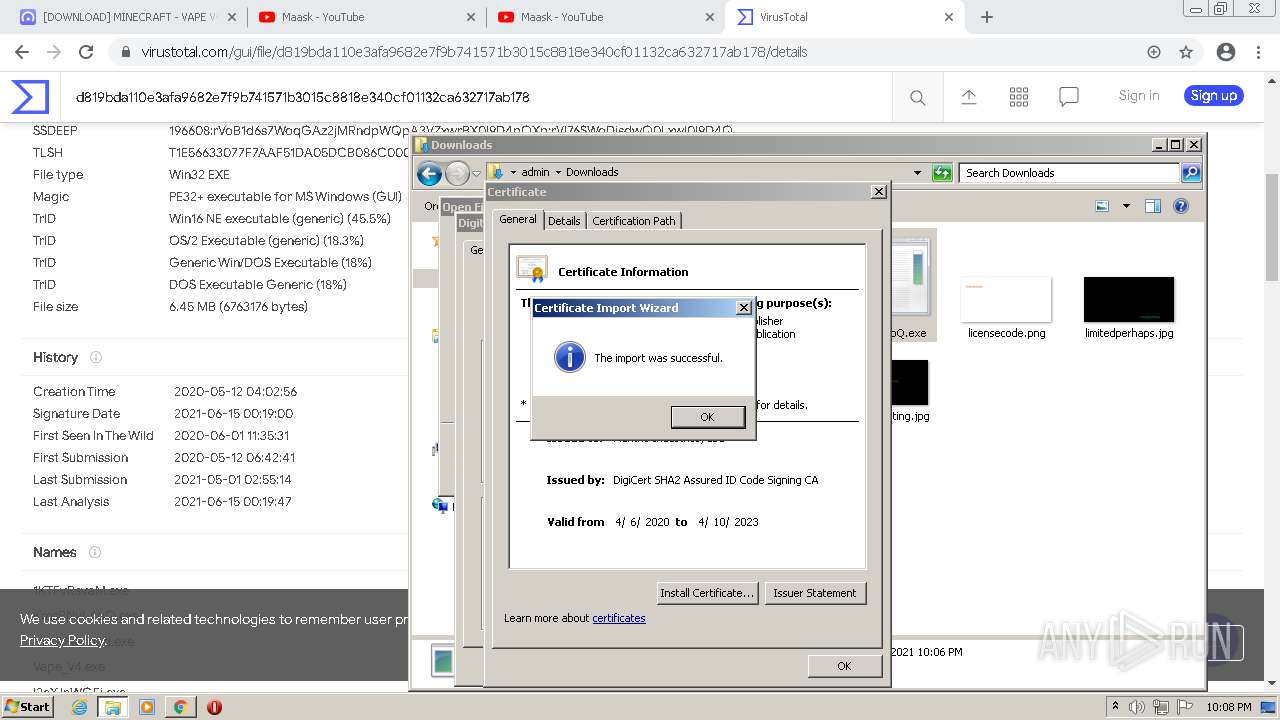This screenshot has height=720, width=1280.
Task: Bookmark this page with the star icon
Action: 1186,52
